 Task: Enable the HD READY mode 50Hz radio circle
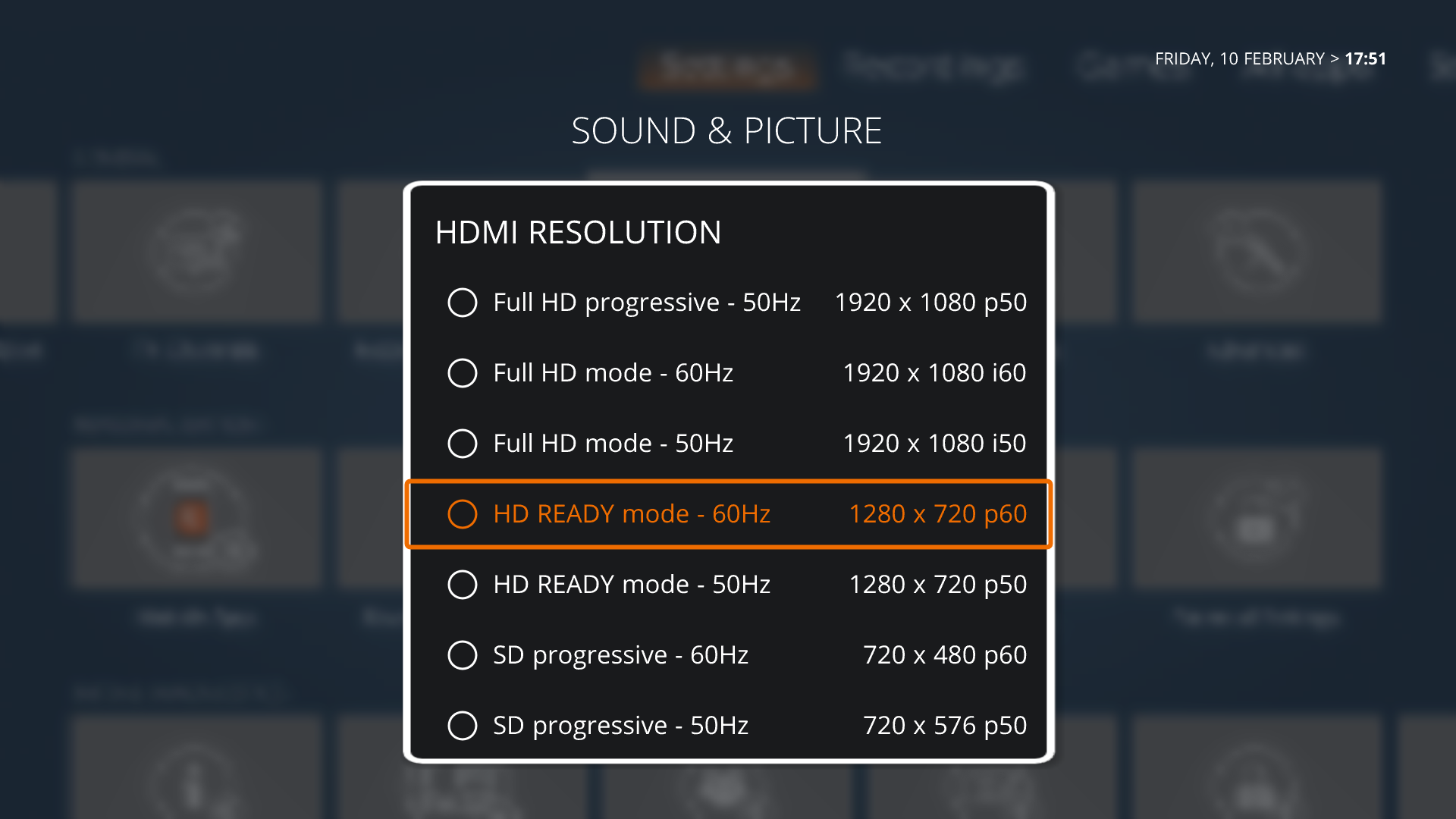[462, 585]
